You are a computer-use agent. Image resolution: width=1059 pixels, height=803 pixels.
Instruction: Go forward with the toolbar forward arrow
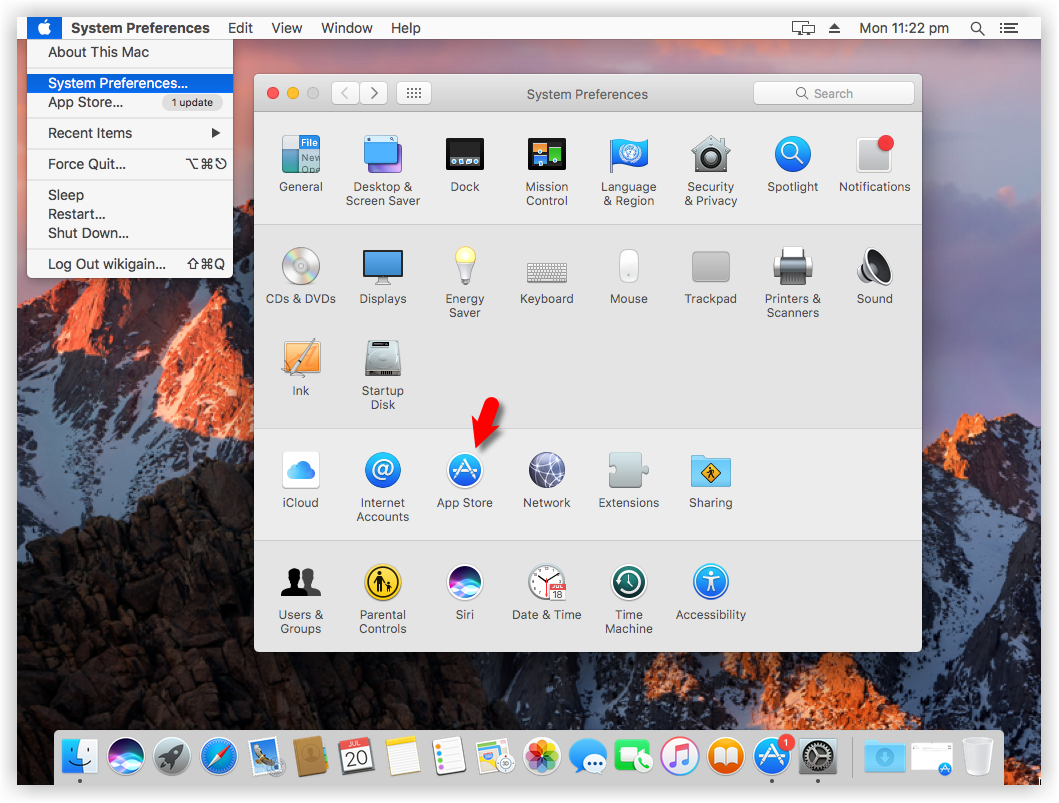pyautogui.click(x=373, y=93)
